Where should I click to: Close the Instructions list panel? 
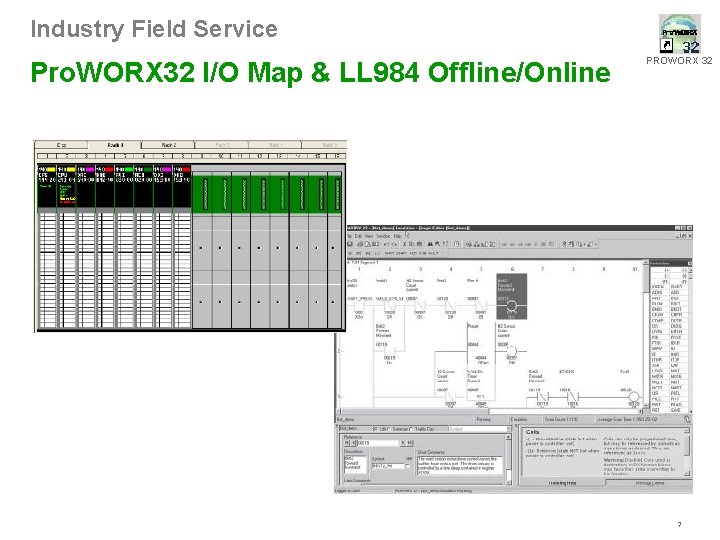(689, 263)
